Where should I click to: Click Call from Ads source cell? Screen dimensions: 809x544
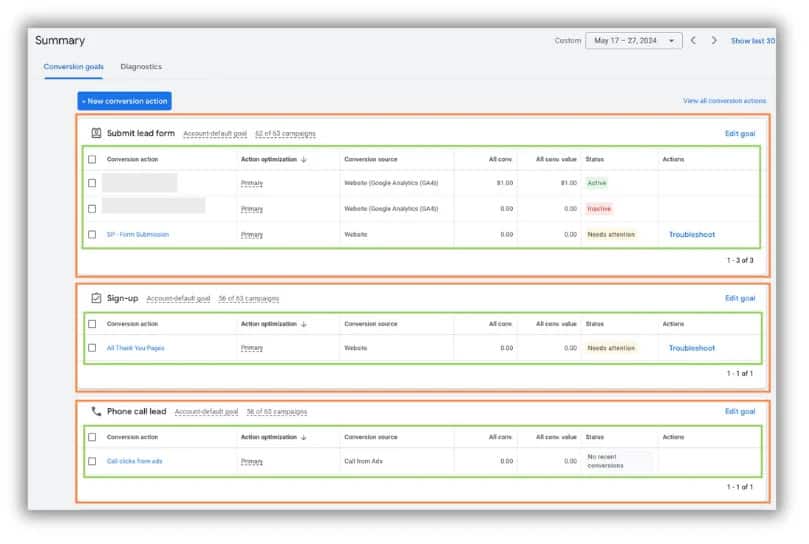[x=363, y=461]
